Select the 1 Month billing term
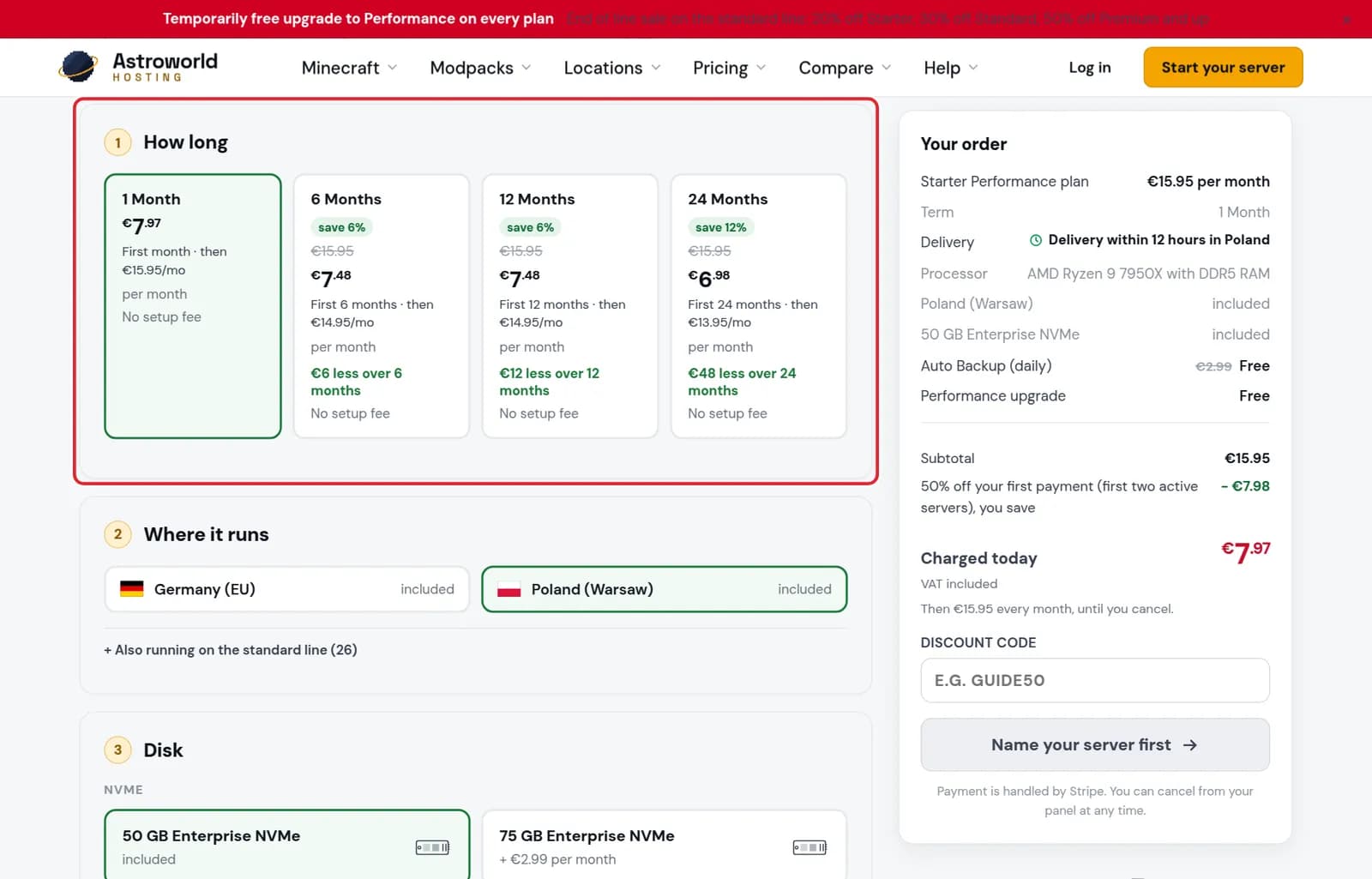Viewport: 1372px width, 879px height. 193,306
